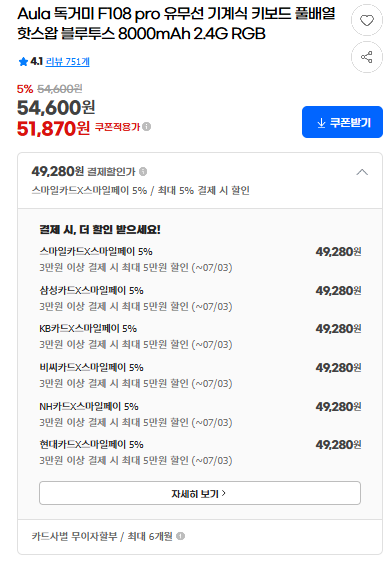Select KB카드X스마일페이 5% discount row
This screenshot has height=561, width=392.
pyautogui.click(x=200, y=336)
